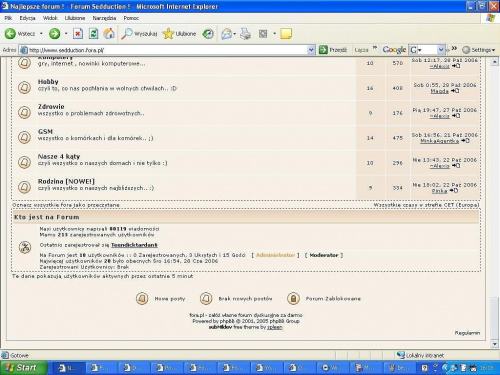This screenshot has height=375, width=500.
Task: View latest Zdrowie post arrow icon
Action: pos(456,116)
